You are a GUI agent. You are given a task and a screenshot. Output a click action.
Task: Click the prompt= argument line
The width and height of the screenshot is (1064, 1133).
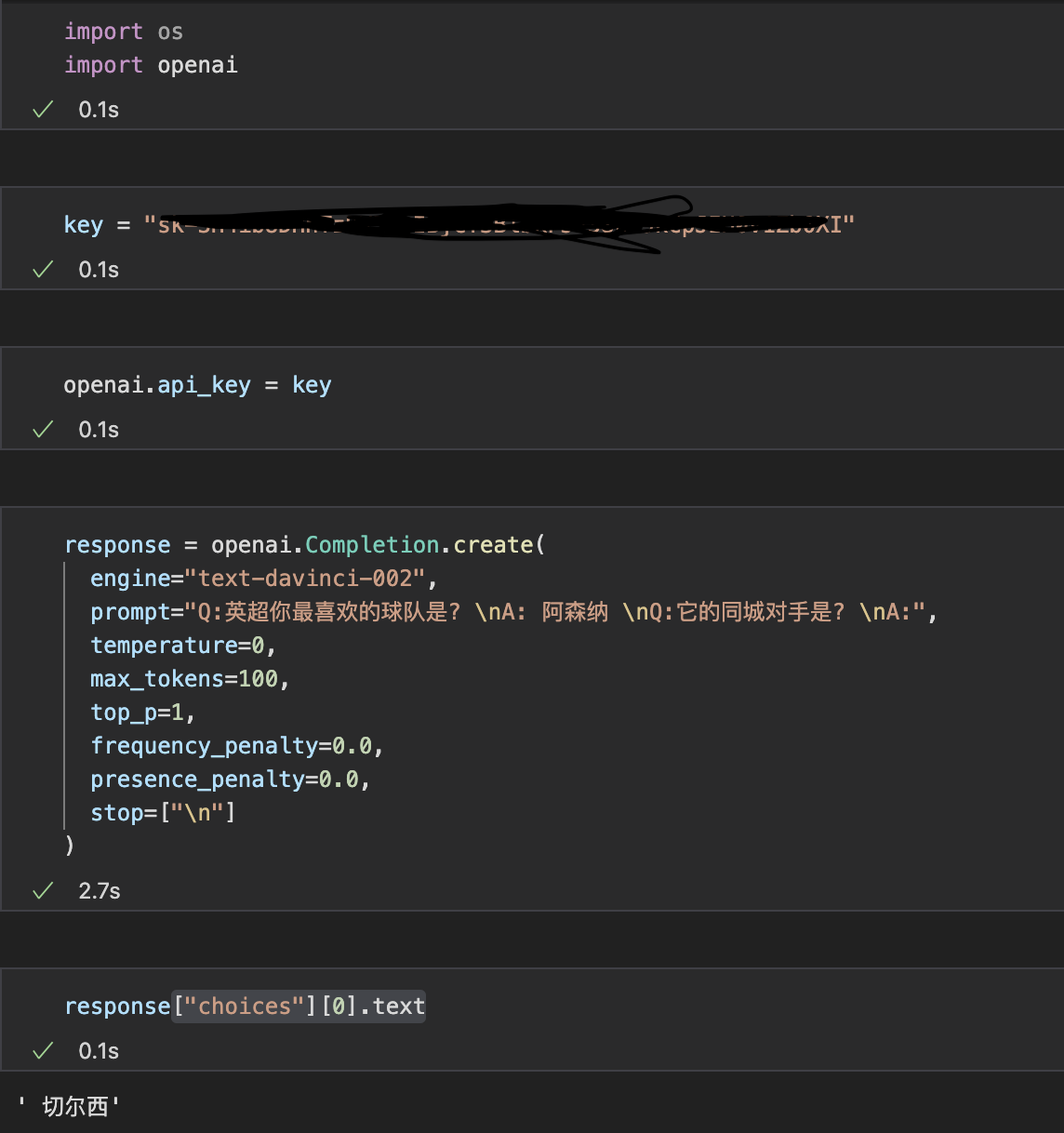pyautogui.click(x=514, y=612)
